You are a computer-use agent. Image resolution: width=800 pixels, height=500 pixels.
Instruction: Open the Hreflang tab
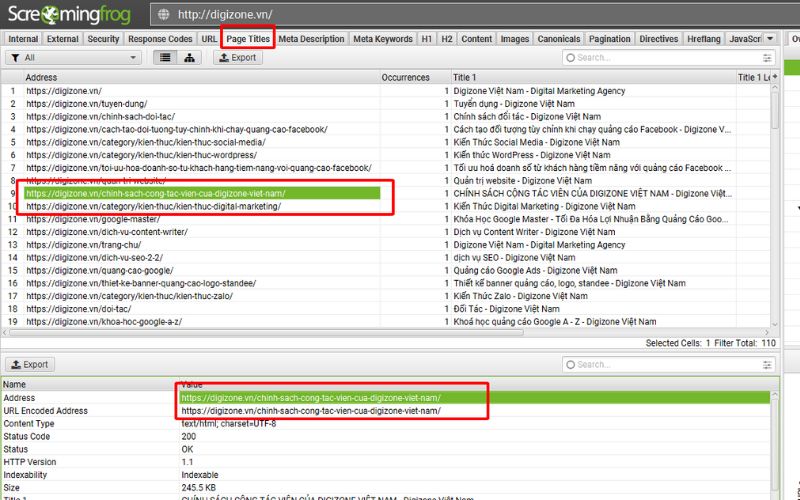pos(704,39)
